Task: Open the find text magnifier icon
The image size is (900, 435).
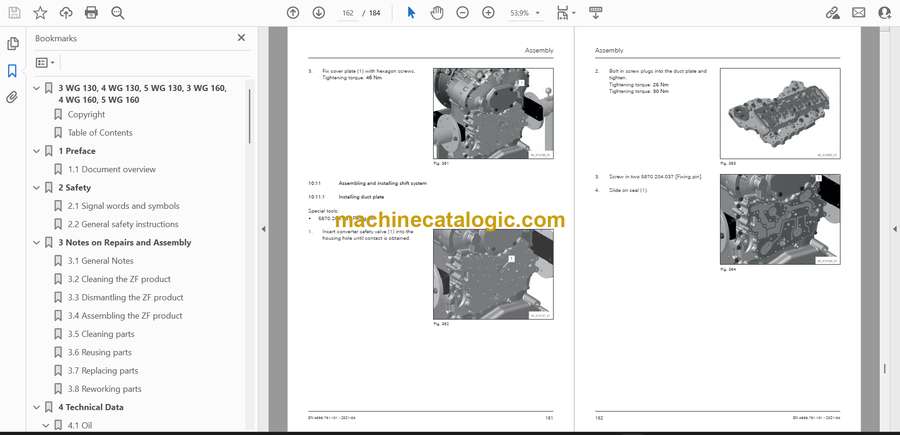Action: (x=118, y=13)
